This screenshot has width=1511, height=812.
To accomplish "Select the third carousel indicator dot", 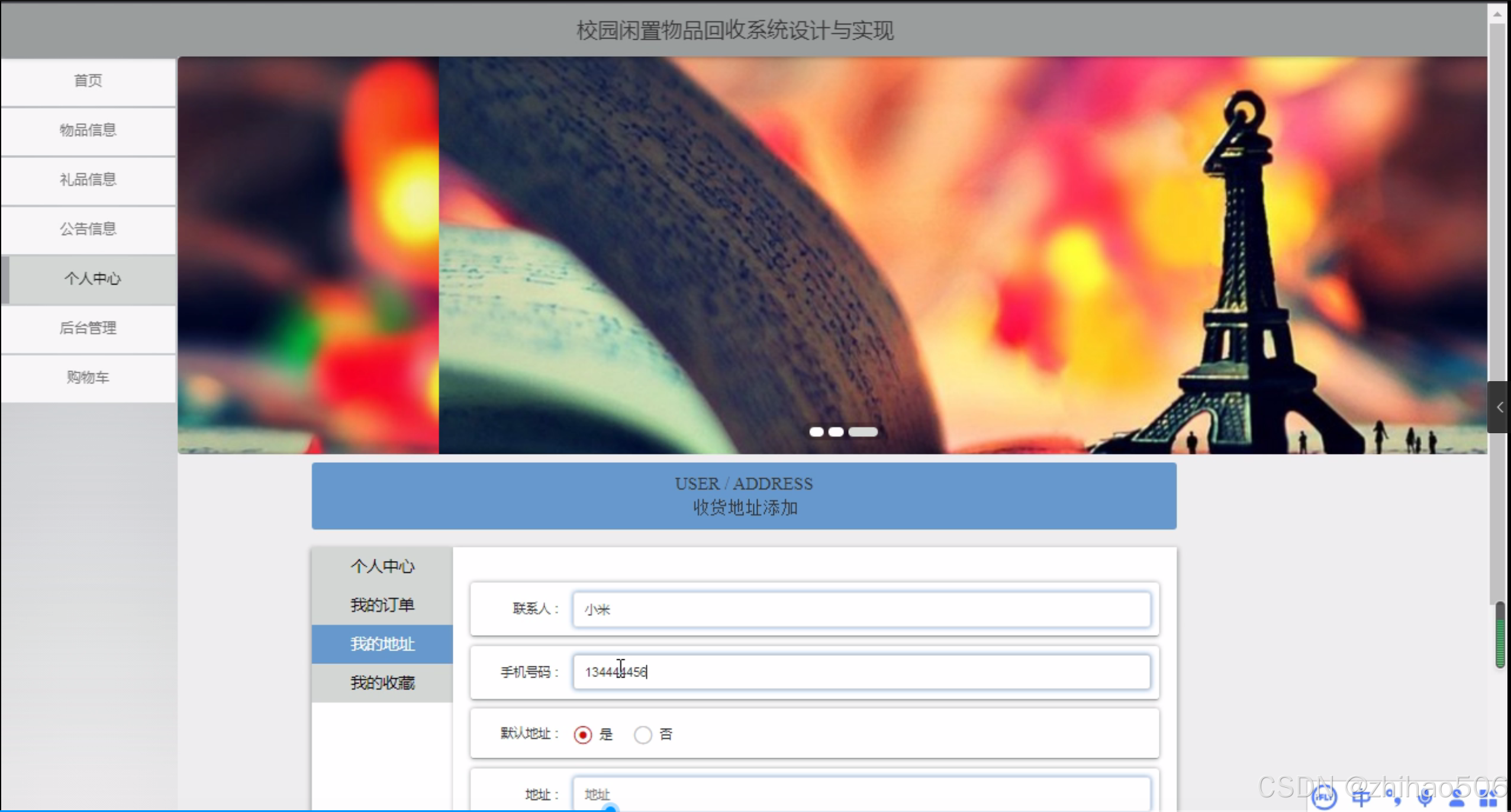I will 863,432.
